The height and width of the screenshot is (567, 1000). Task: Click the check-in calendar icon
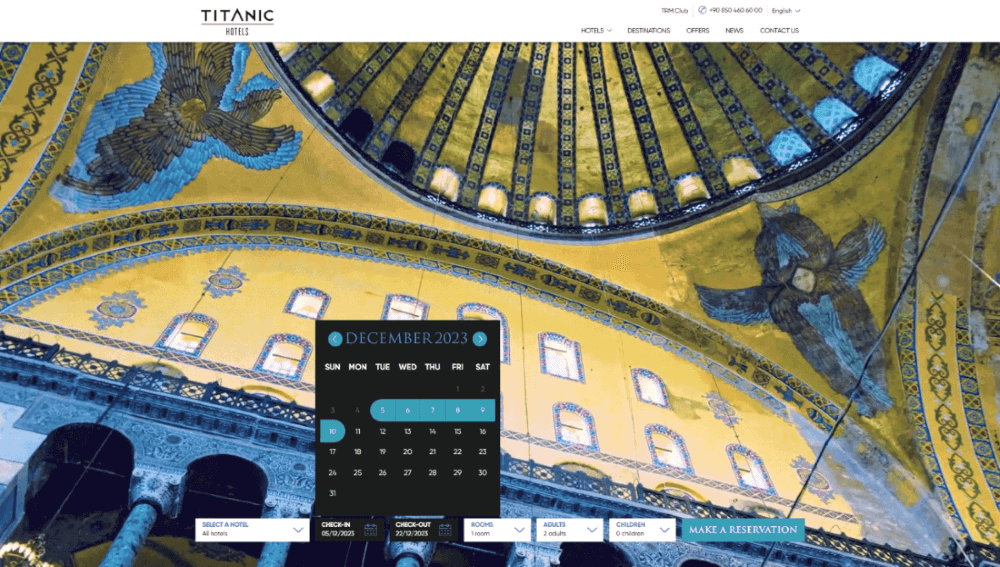(x=370, y=530)
